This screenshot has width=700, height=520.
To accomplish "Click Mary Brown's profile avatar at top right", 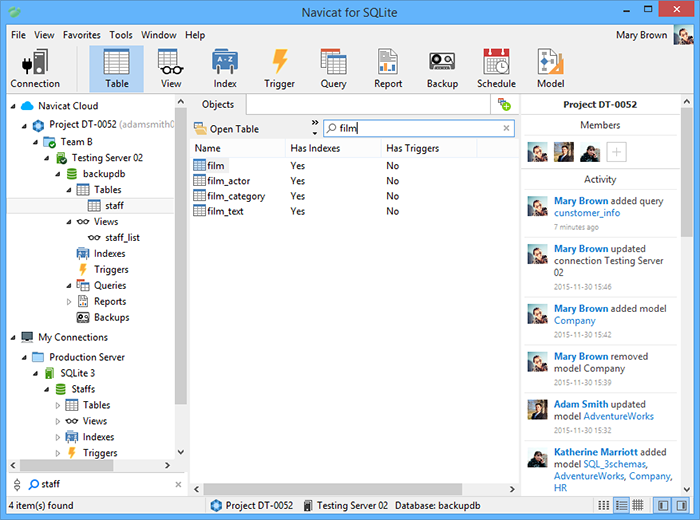I will tap(683, 35).
